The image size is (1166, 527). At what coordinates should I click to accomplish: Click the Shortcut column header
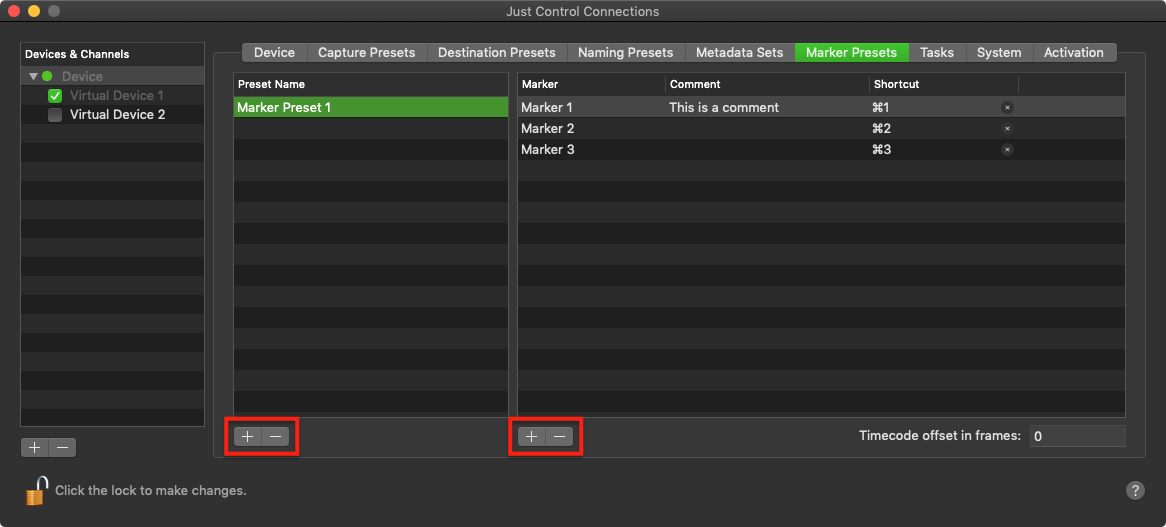coord(944,84)
